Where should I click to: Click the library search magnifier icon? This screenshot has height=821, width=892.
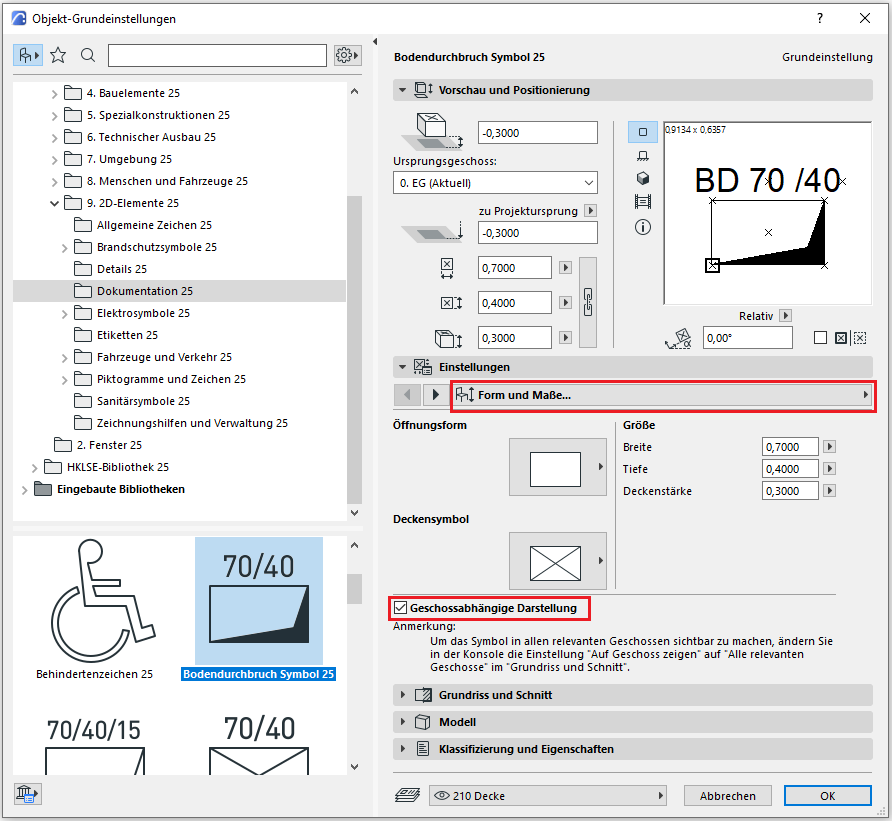pos(88,55)
